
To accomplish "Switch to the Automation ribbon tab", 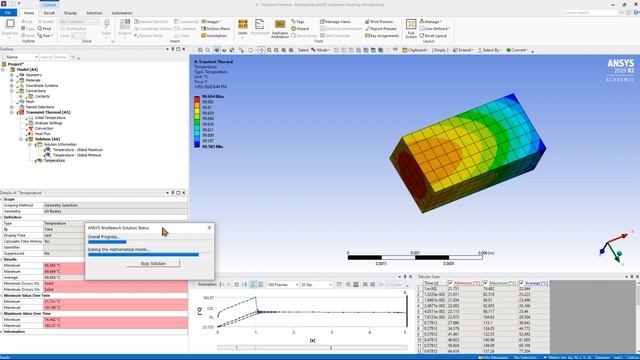I will [x=122, y=13].
